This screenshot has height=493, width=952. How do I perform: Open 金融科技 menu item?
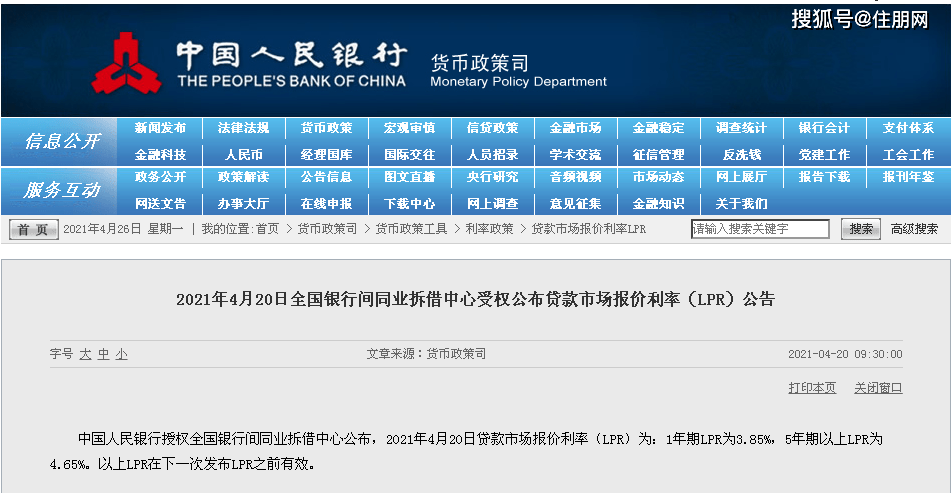point(160,155)
